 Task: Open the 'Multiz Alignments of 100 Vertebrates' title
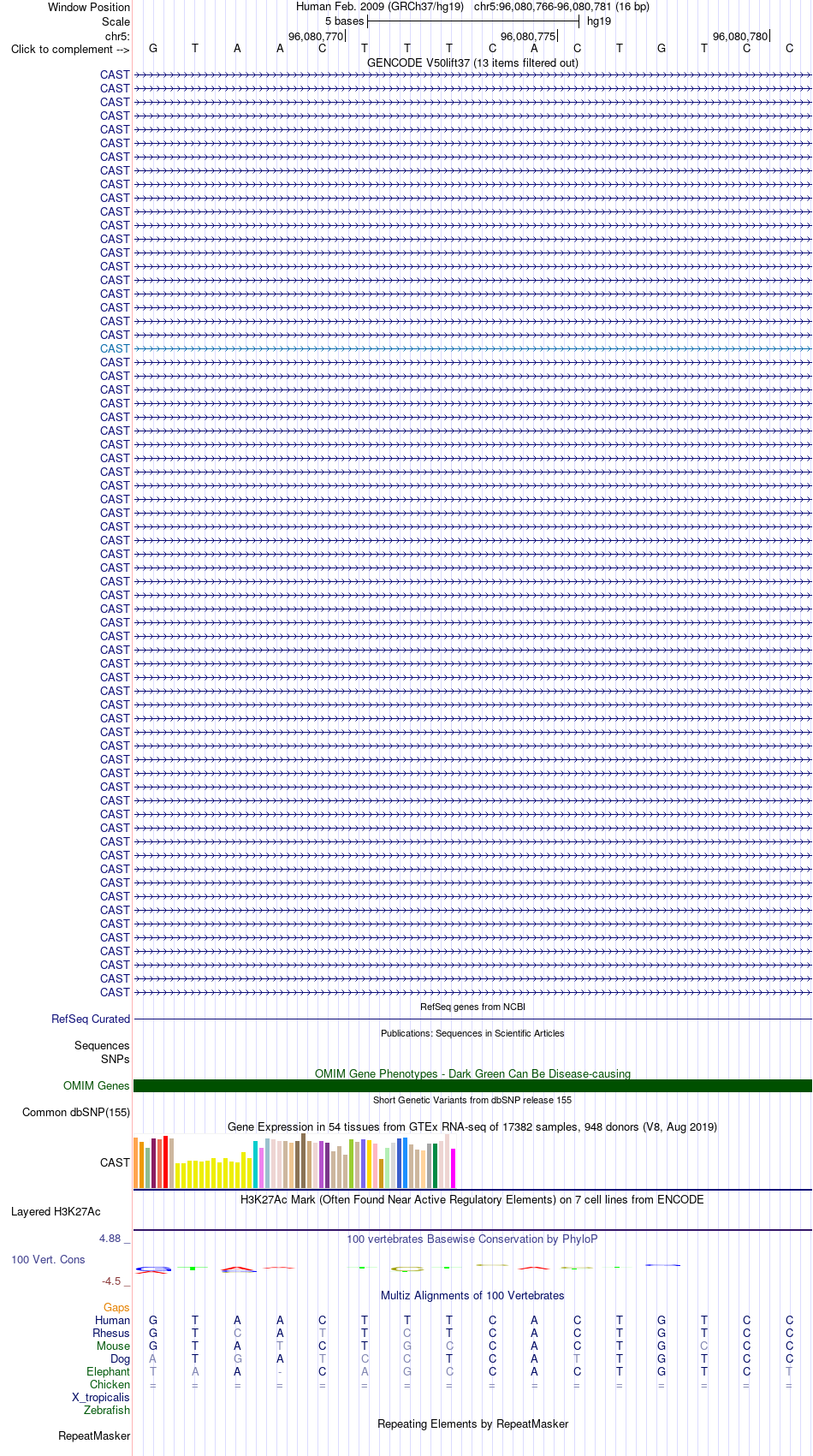point(472,1295)
